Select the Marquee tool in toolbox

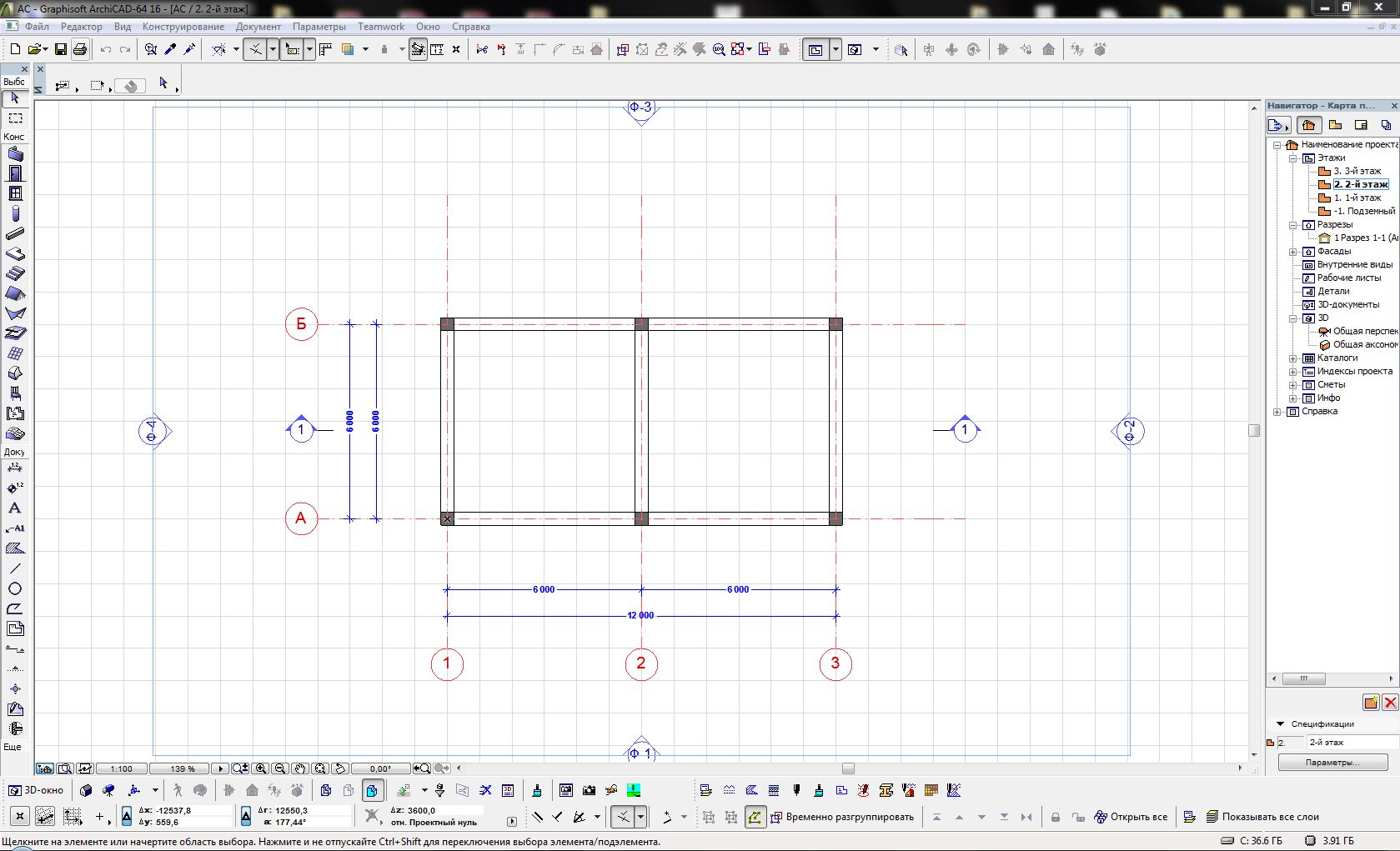(x=15, y=118)
